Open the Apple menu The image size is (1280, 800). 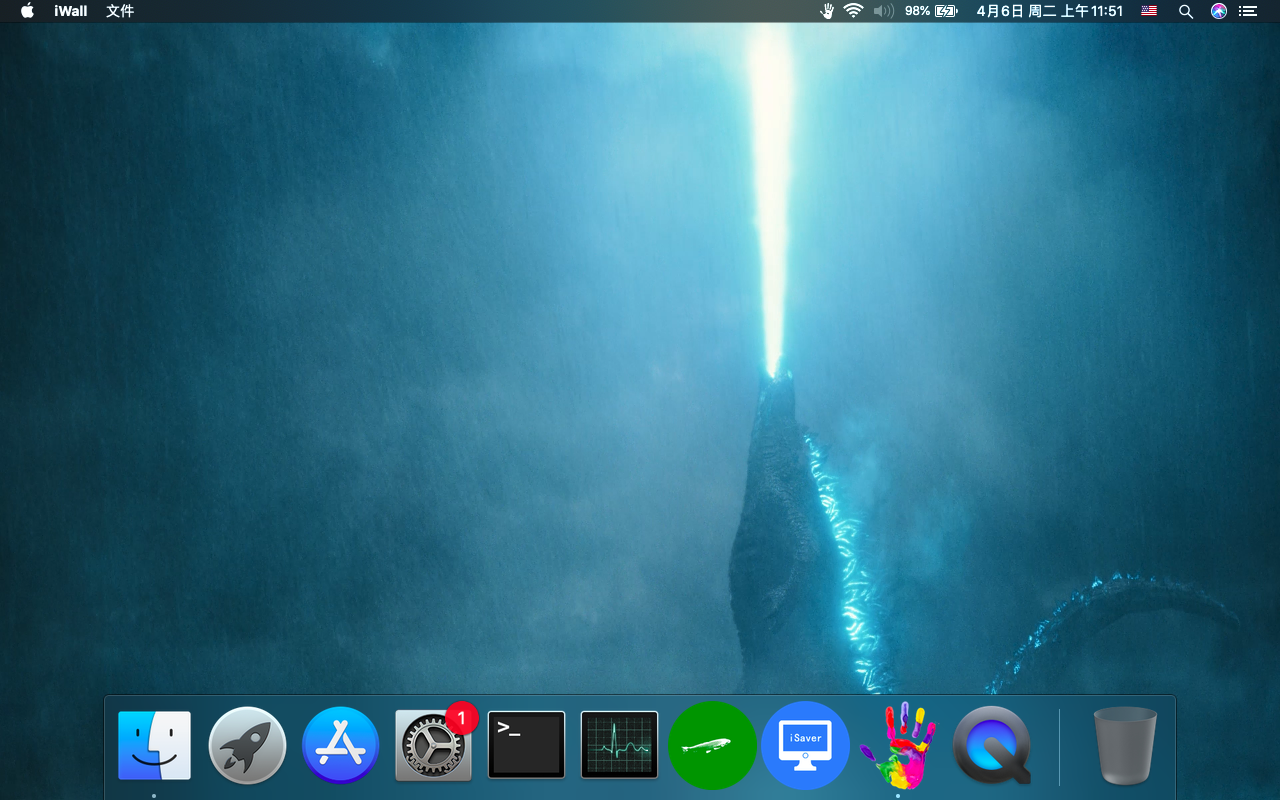[x=27, y=11]
